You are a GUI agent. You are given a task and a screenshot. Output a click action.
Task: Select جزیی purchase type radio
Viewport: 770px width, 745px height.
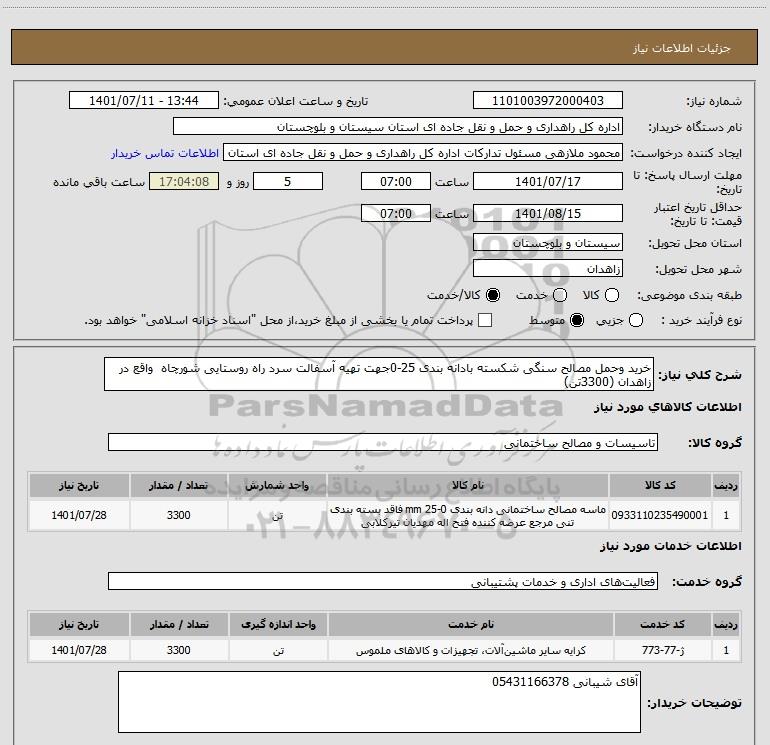pyautogui.click(x=636, y=320)
